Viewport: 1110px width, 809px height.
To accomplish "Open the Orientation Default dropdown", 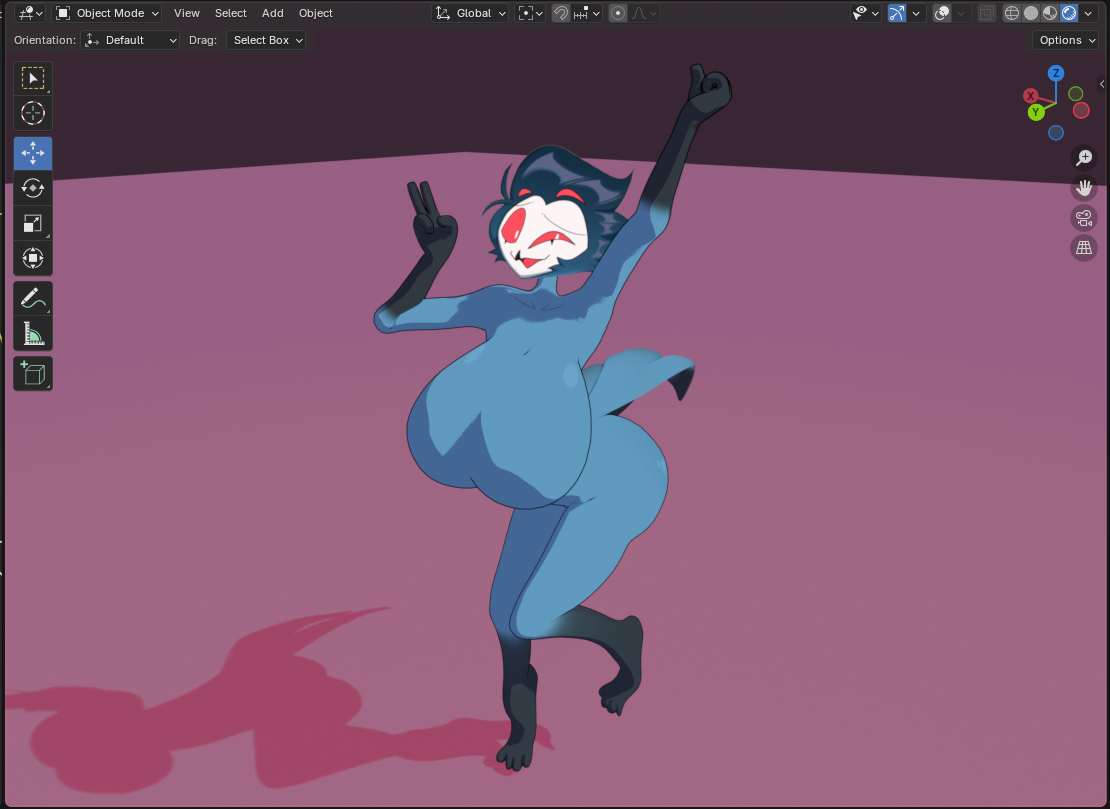I will [x=130, y=40].
